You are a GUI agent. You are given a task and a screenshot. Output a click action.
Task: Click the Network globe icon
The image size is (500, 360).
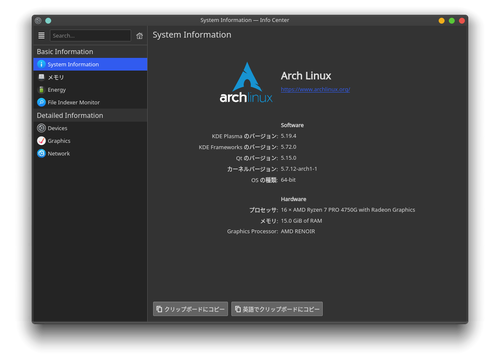[x=41, y=153]
